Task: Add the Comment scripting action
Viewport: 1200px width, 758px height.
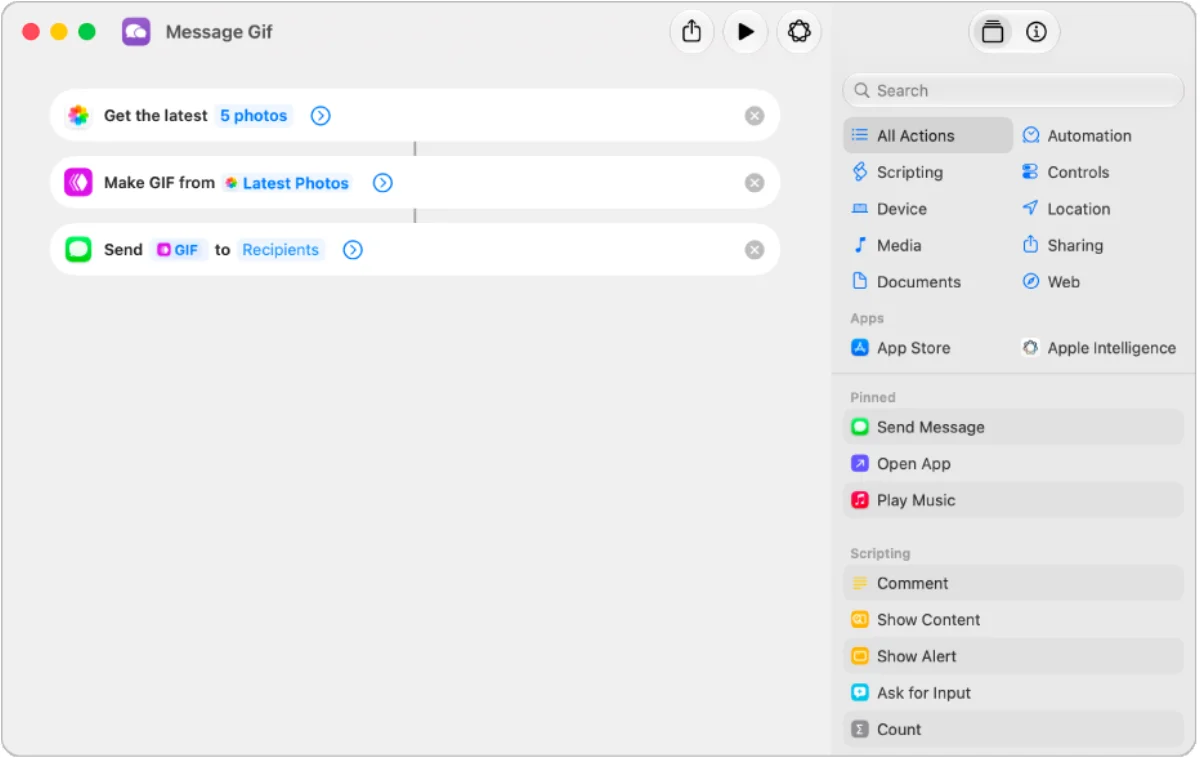Action: pos(1013,583)
